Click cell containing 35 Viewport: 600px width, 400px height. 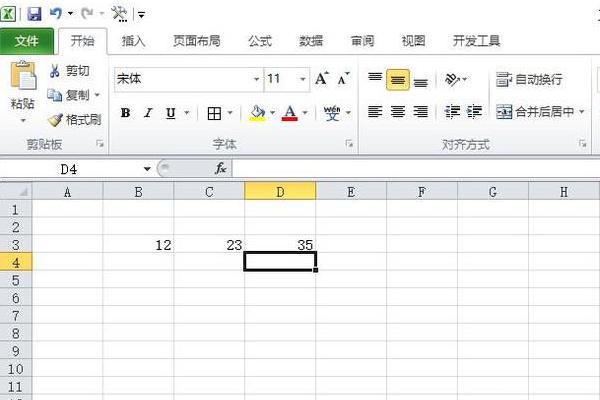pos(280,245)
